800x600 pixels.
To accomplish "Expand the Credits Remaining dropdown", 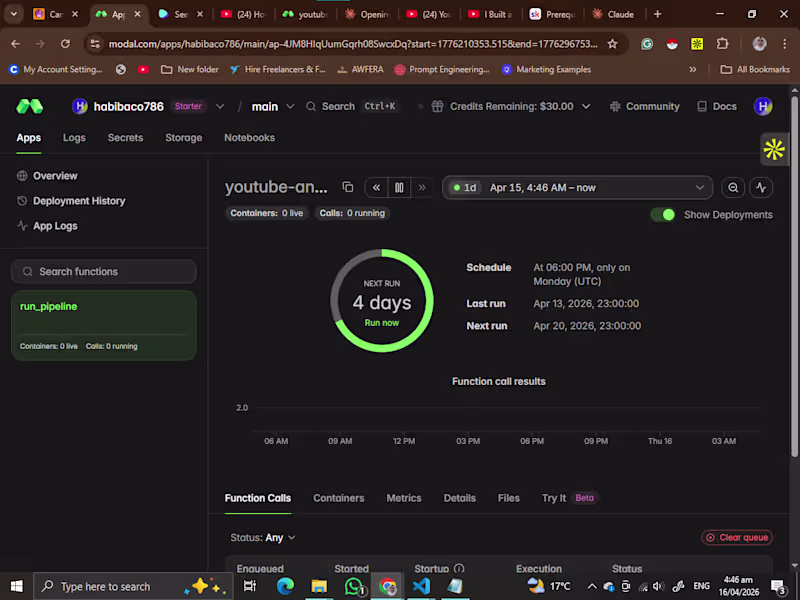I will point(586,106).
